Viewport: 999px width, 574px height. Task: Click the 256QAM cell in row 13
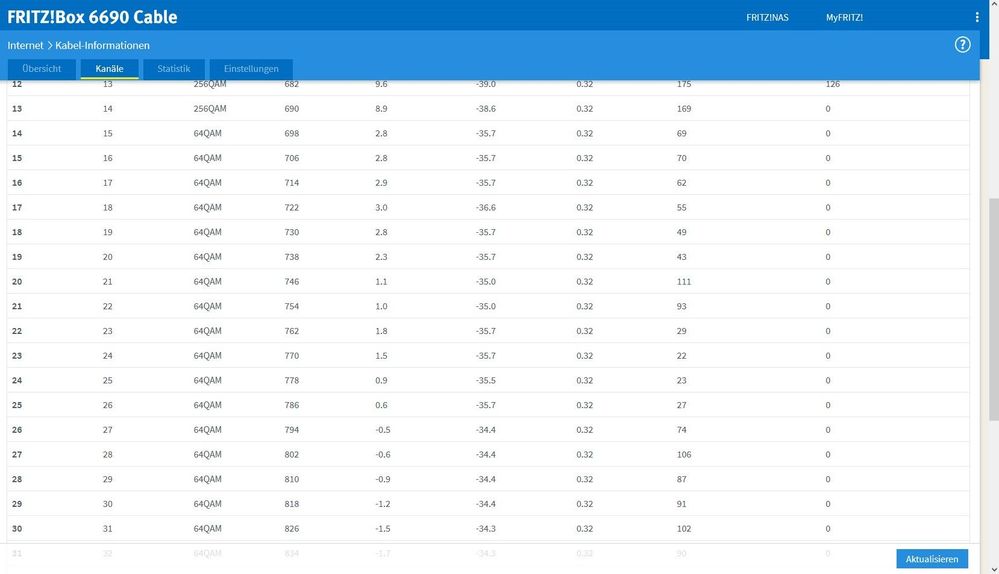pos(210,109)
